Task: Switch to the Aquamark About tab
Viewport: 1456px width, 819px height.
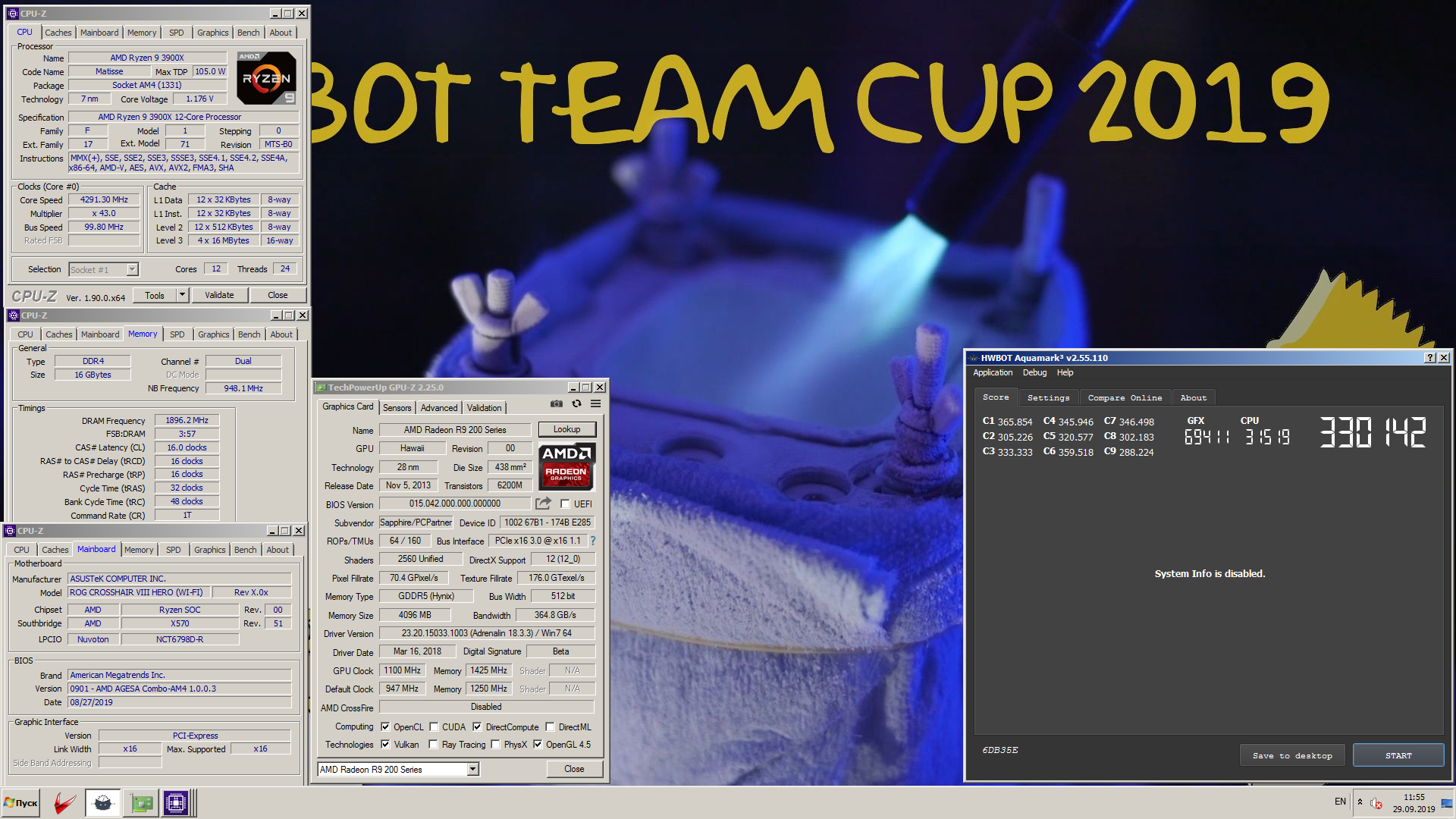Action: tap(1193, 397)
